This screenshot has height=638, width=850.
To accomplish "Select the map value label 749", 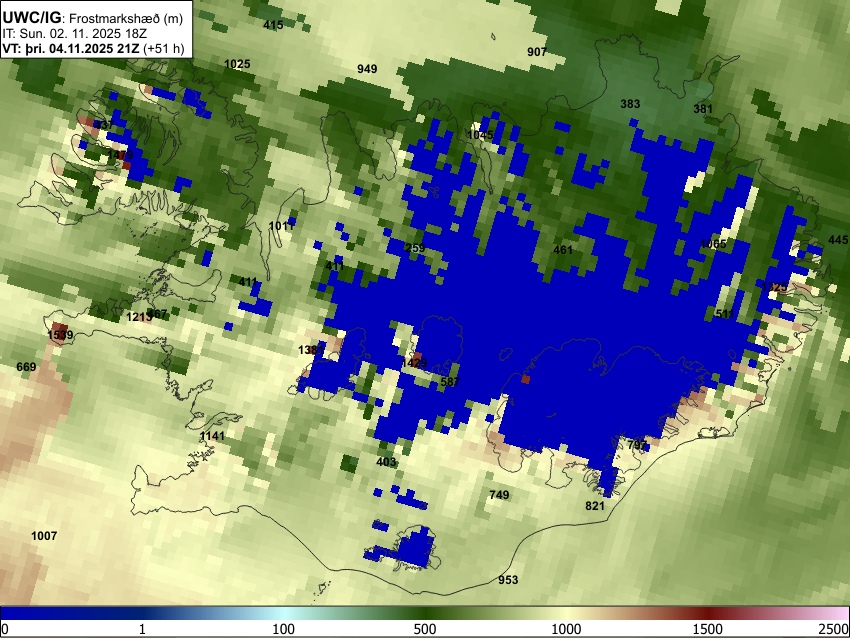I will coord(499,495).
